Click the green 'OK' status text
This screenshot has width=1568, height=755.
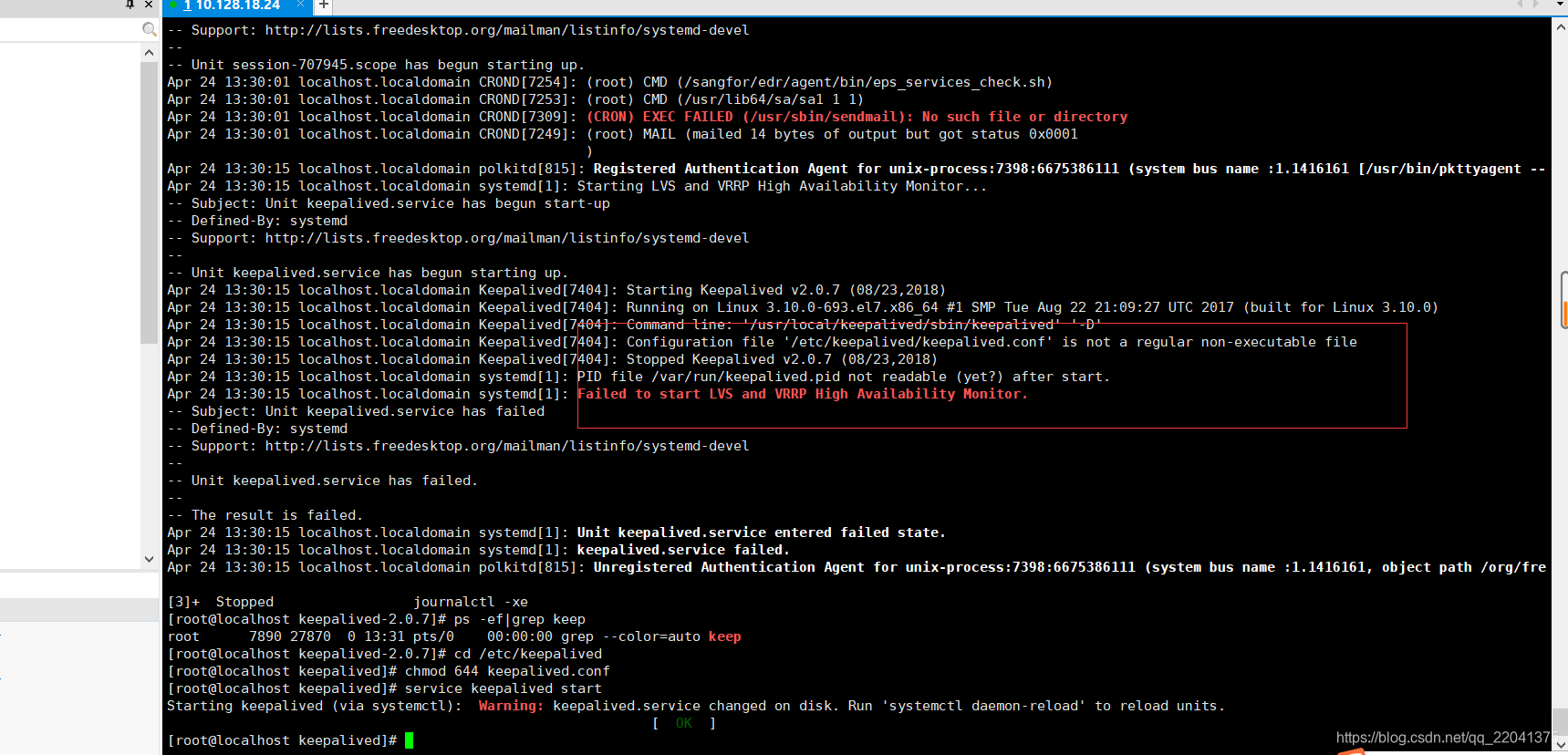[x=684, y=723]
